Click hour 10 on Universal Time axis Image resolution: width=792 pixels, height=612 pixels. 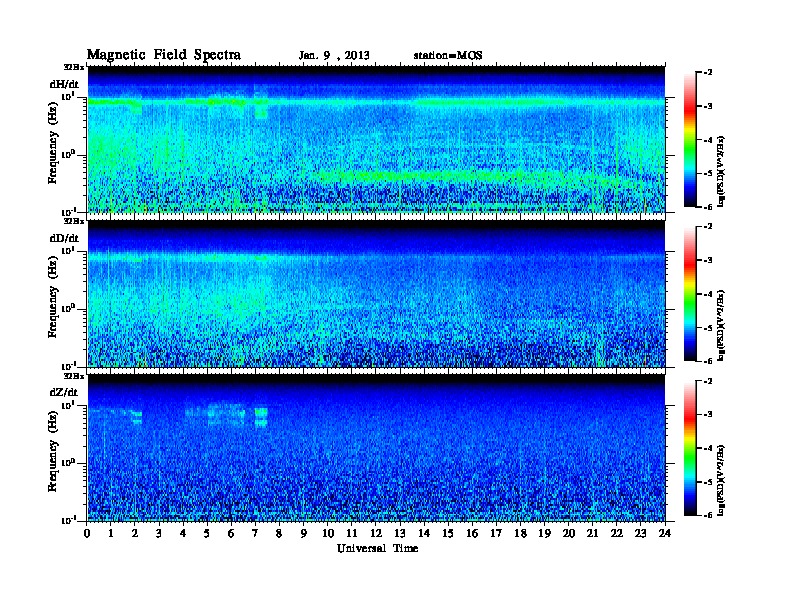pyautogui.click(x=328, y=534)
